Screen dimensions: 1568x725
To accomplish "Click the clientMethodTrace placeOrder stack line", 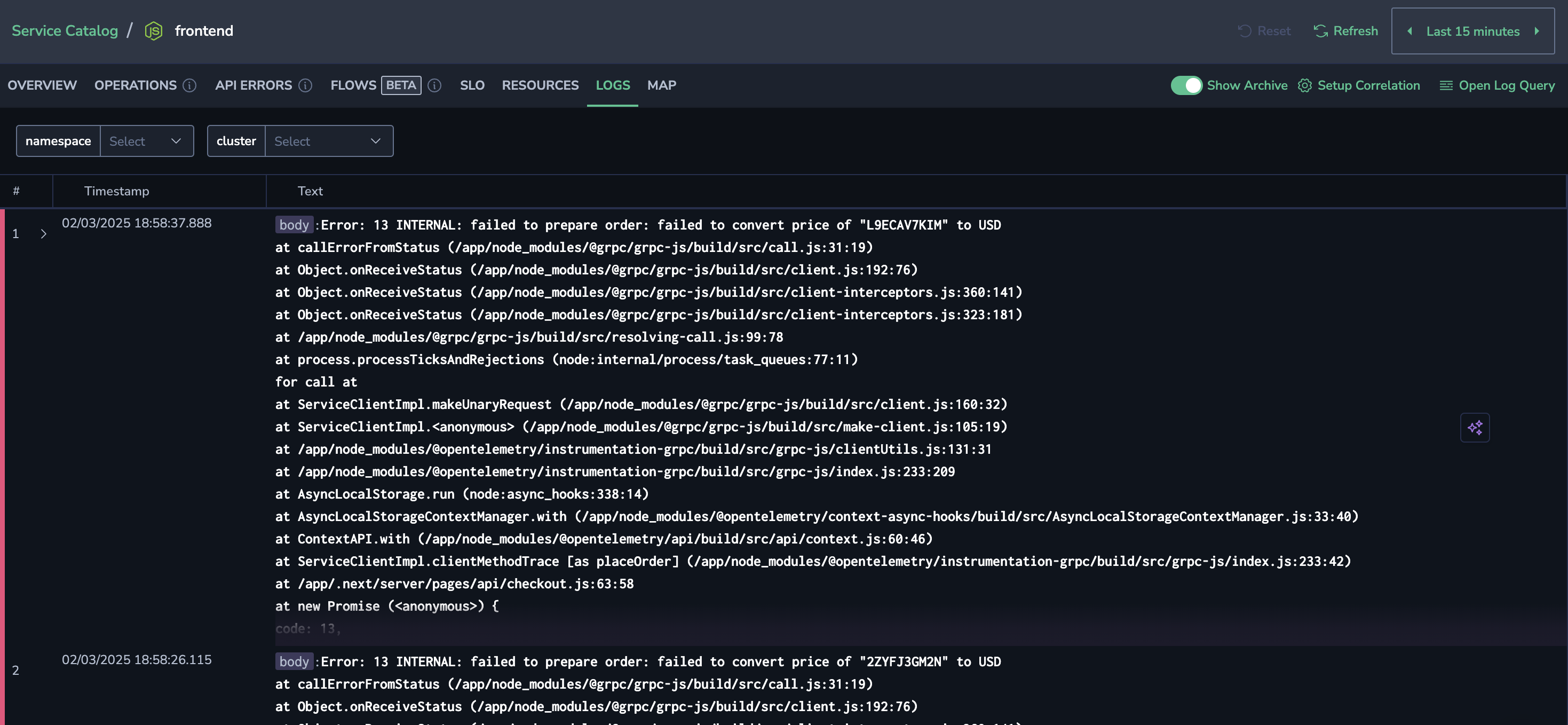I will tap(813, 561).
